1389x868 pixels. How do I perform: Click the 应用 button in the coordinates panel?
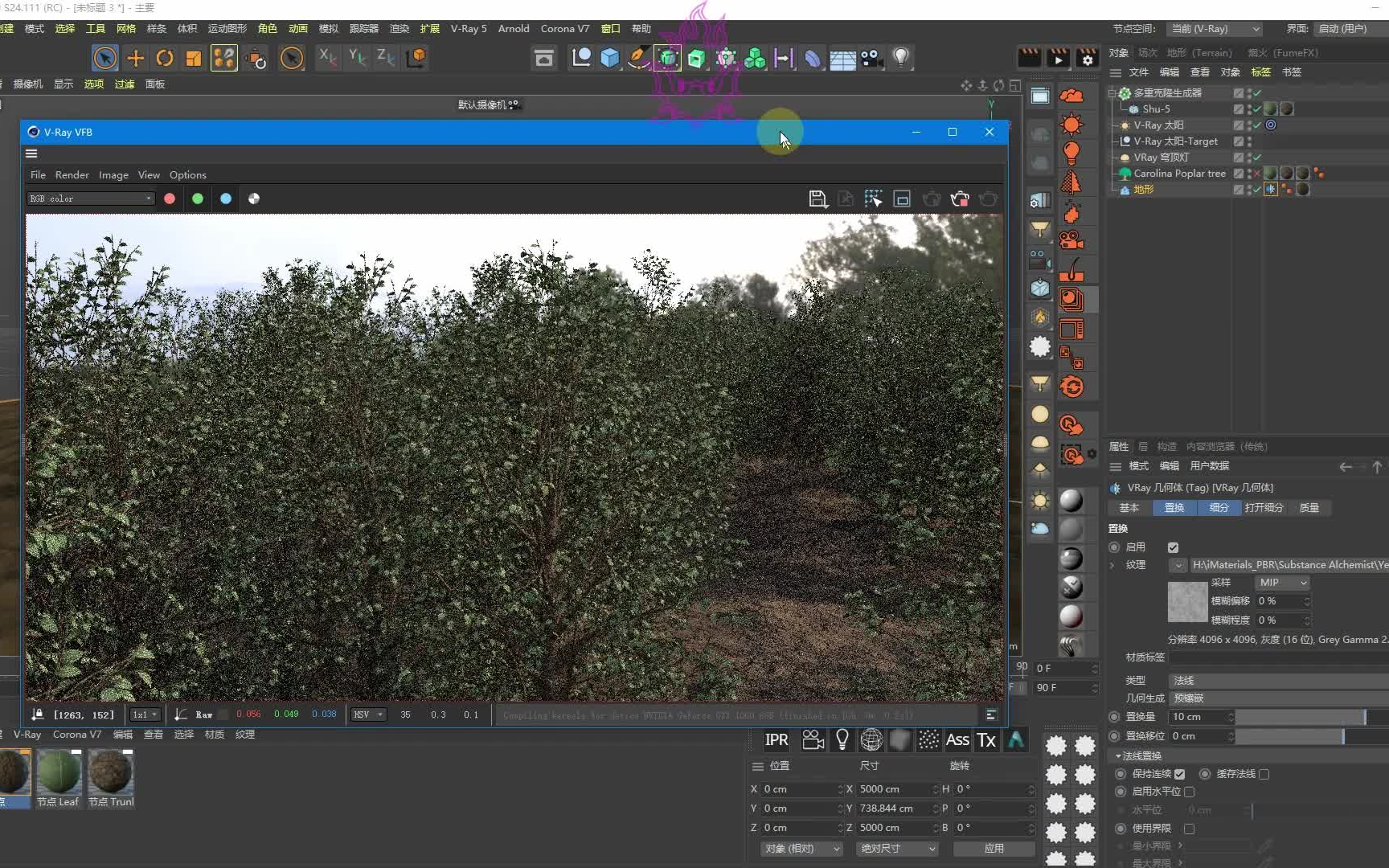click(994, 848)
